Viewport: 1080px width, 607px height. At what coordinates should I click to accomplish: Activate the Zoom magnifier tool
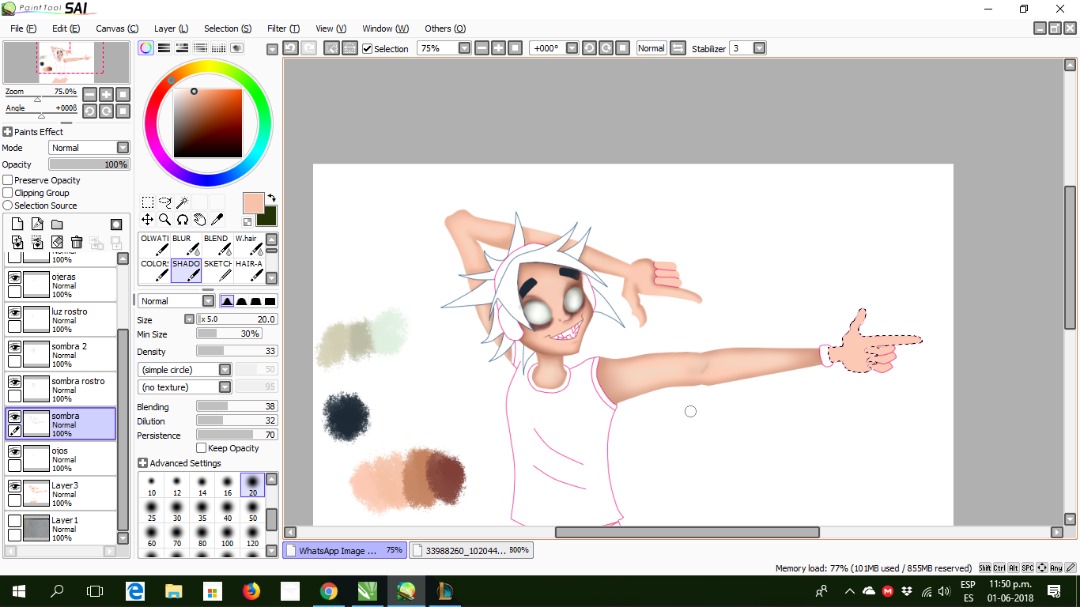(165, 220)
